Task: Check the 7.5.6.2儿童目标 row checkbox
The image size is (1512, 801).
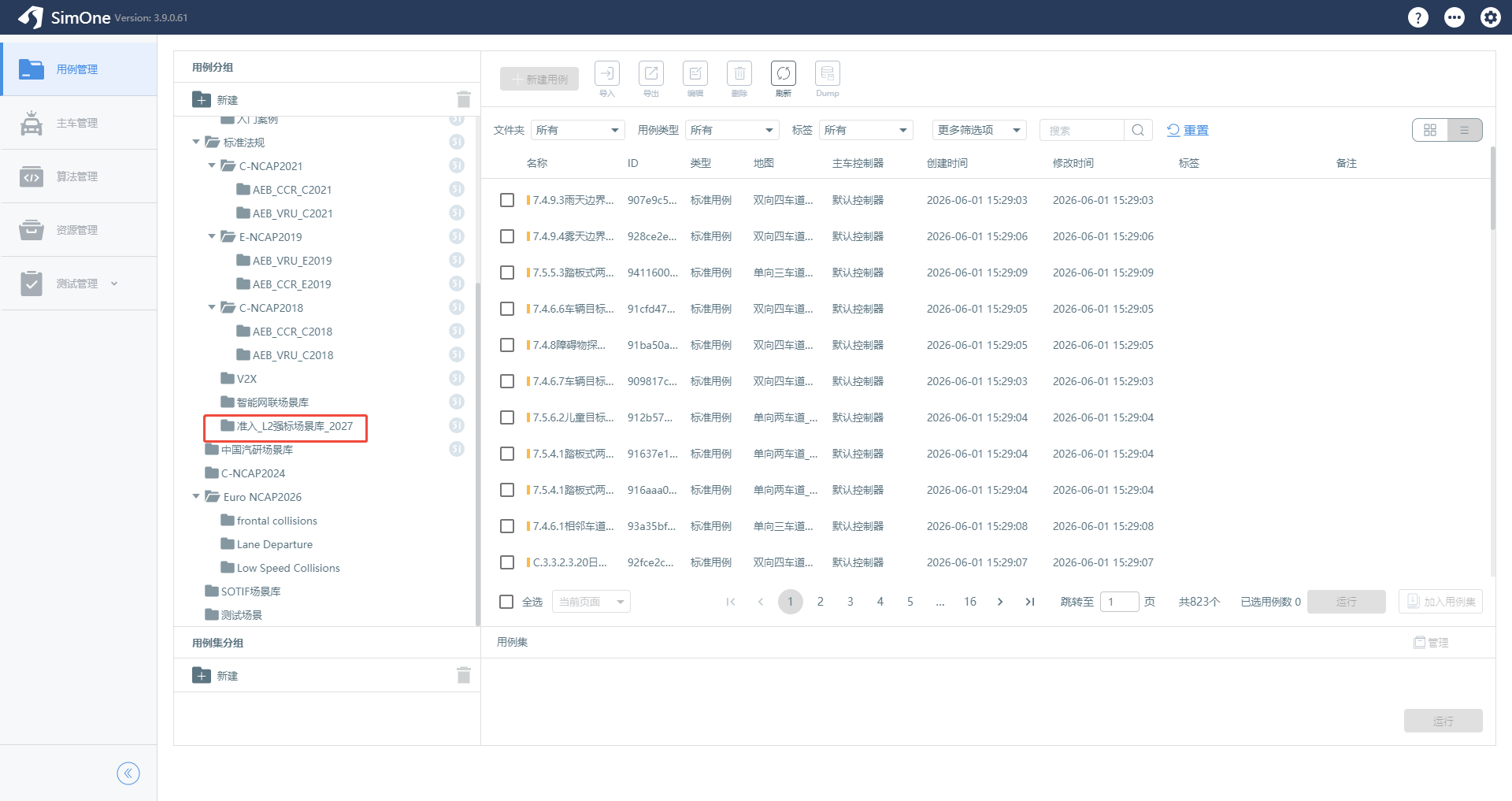Action: 507,417
